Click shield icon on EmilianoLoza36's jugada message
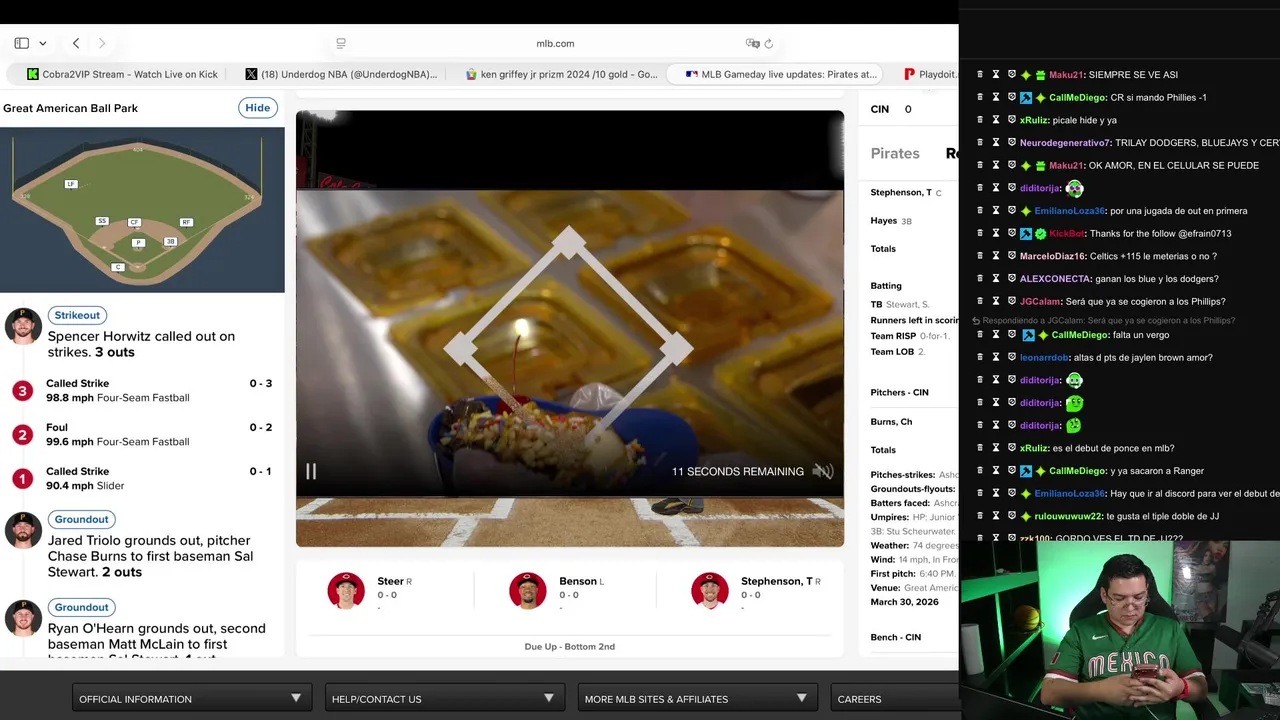The height and width of the screenshot is (720, 1280). coord(1012,211)
